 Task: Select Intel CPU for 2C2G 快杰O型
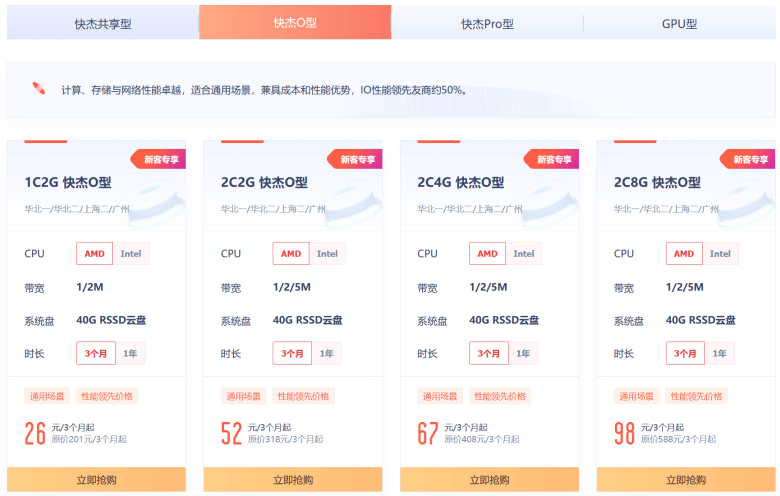click(327, 254)
